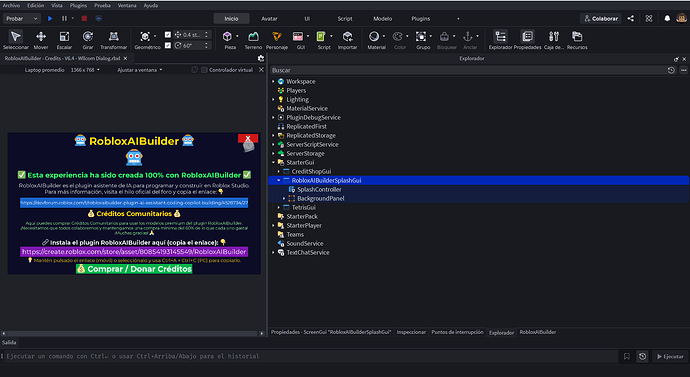Click the command bar input field
690x377 pixels.
(310, 356)
